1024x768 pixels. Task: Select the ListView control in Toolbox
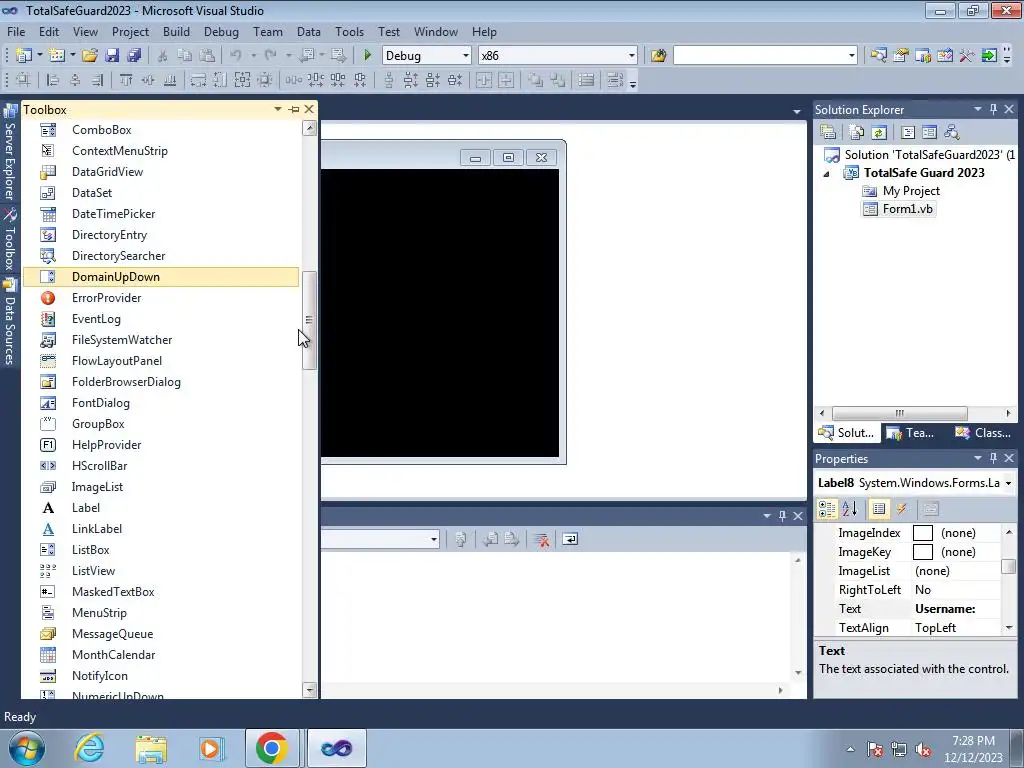tap(161, 571)
